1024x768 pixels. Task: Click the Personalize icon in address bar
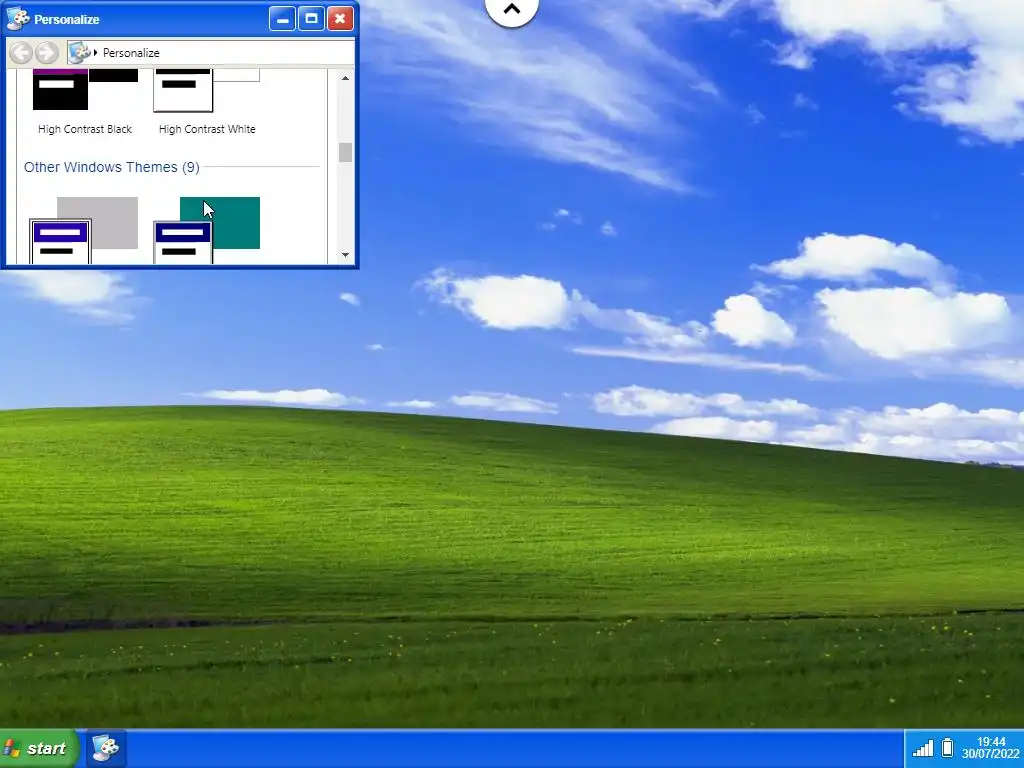[x=79, y=53]
